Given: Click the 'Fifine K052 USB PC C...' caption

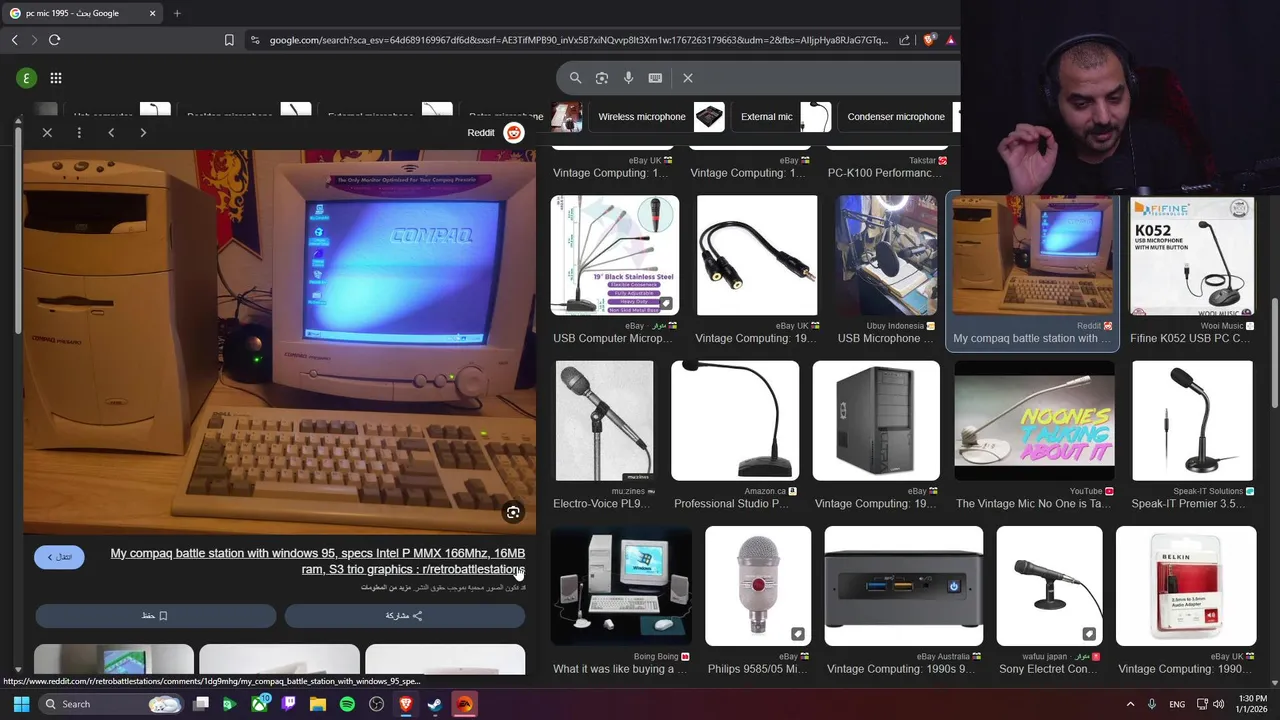Looking at the screenshot, I should pos(1190,338).
